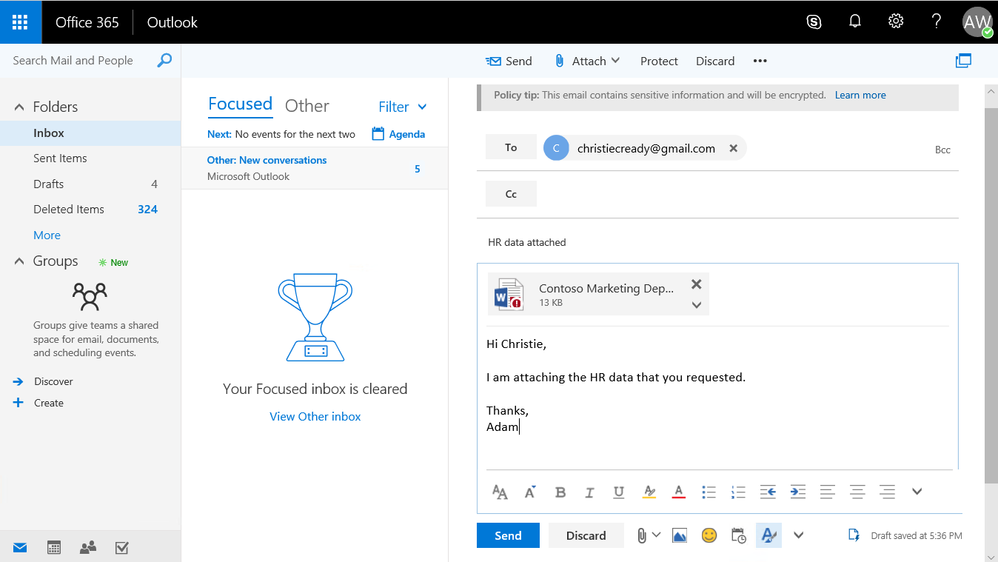Click the bottom Discard button
Viewport: 998px width, 562px height.
[x=586, y=535]
